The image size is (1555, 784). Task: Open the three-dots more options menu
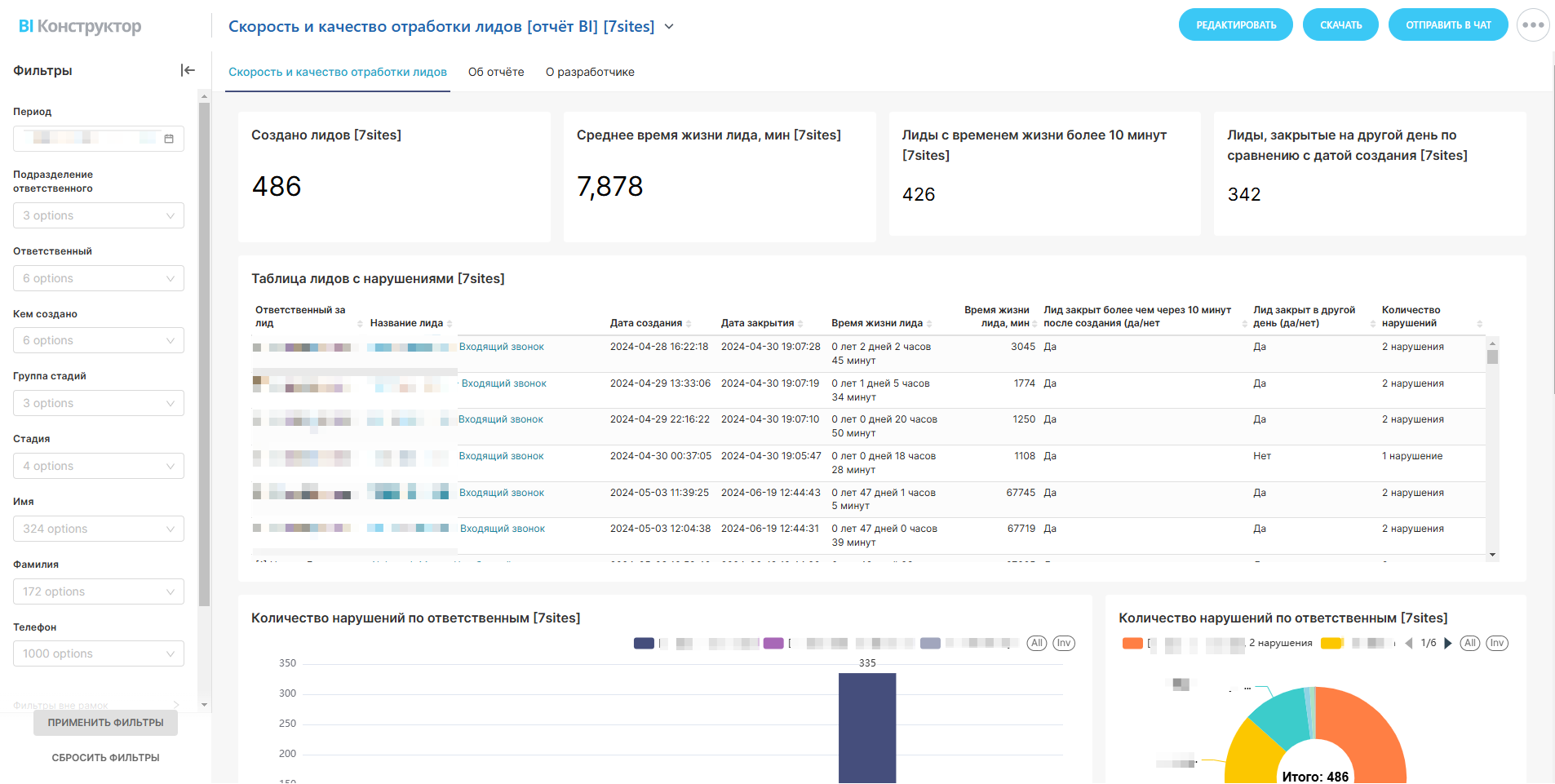tap(1532, 25)
